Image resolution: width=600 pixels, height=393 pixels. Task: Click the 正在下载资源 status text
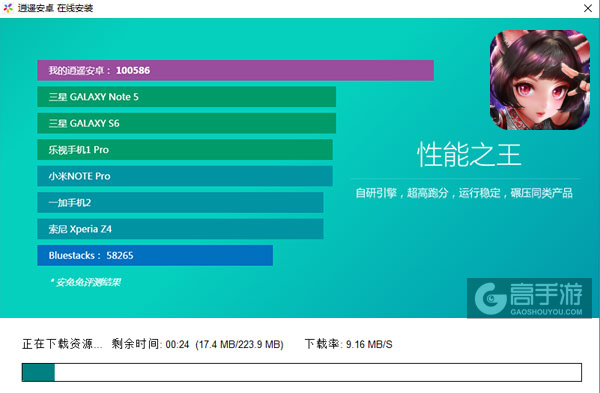(x=62, y=344)
